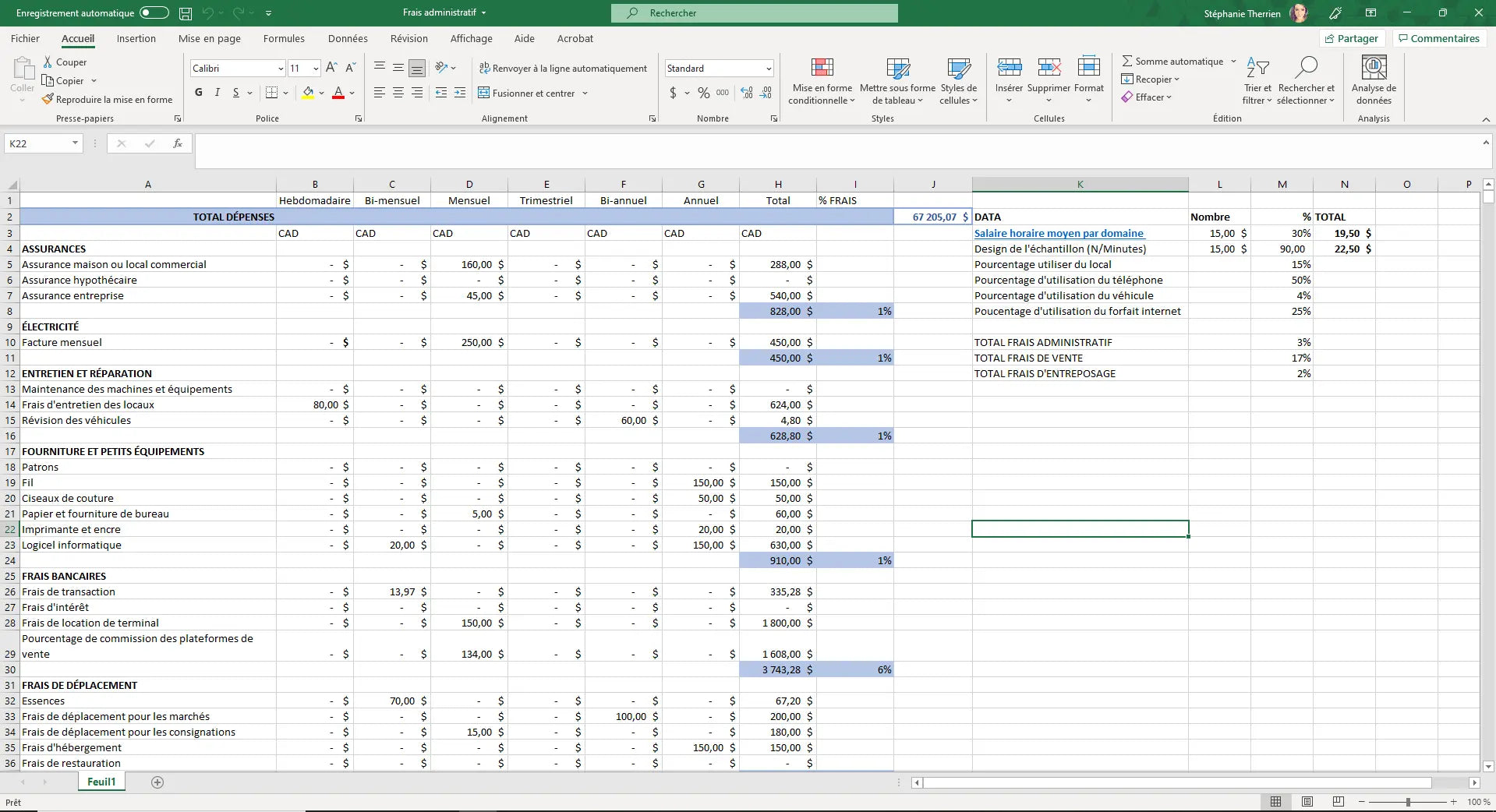Click the zoom slider handle
Screen dimensions: 1496x812
(x=1408, y=802)
